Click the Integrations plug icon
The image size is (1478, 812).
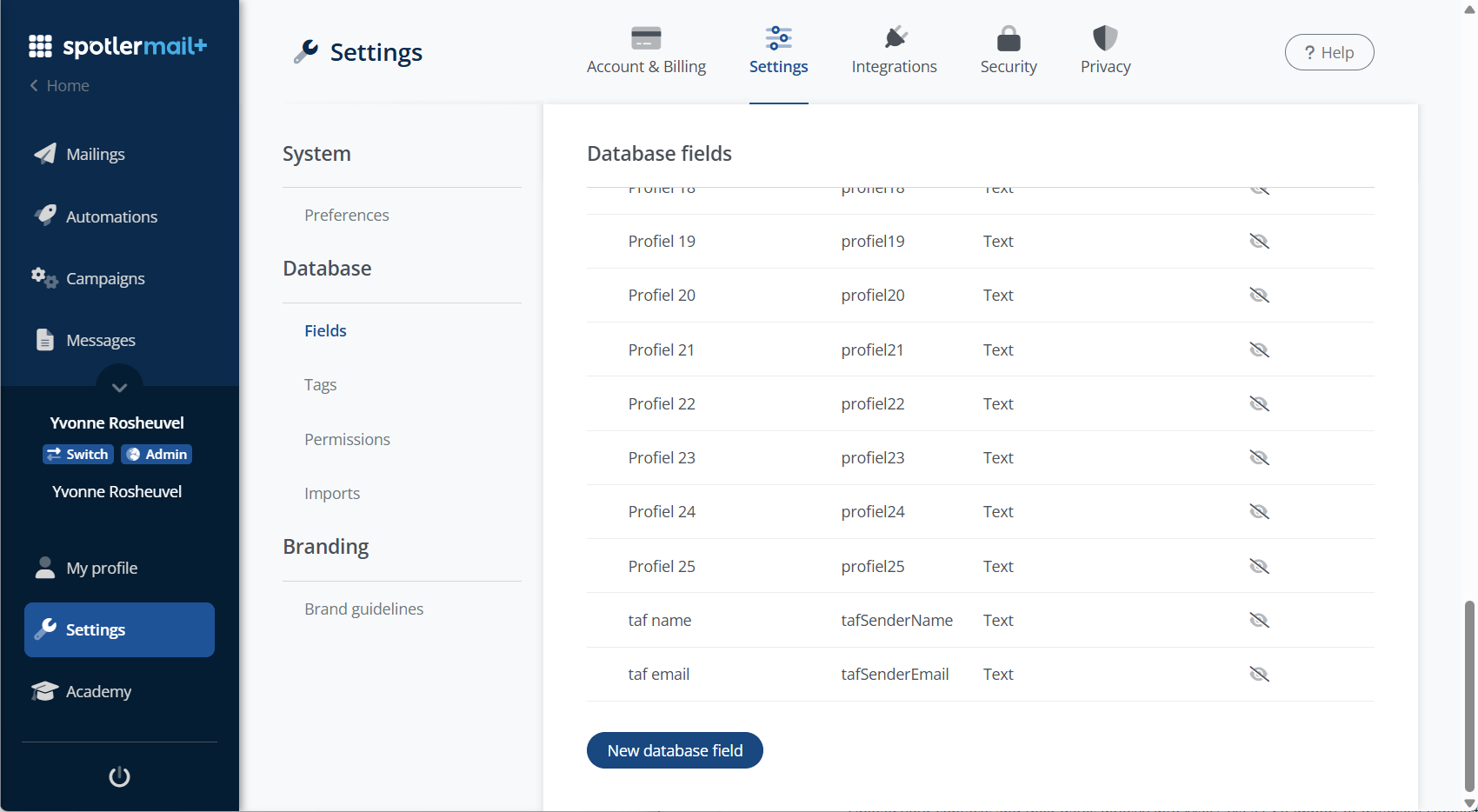pyautogui.click(x=895, y=38)
